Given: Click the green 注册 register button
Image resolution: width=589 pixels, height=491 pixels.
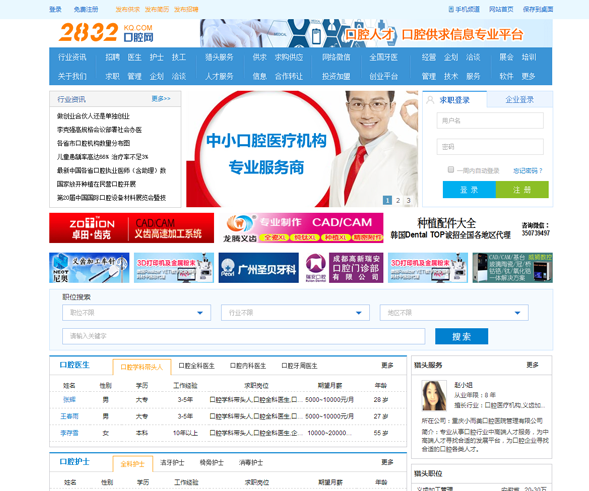Looking at the screenshot, I should [522, 190].
